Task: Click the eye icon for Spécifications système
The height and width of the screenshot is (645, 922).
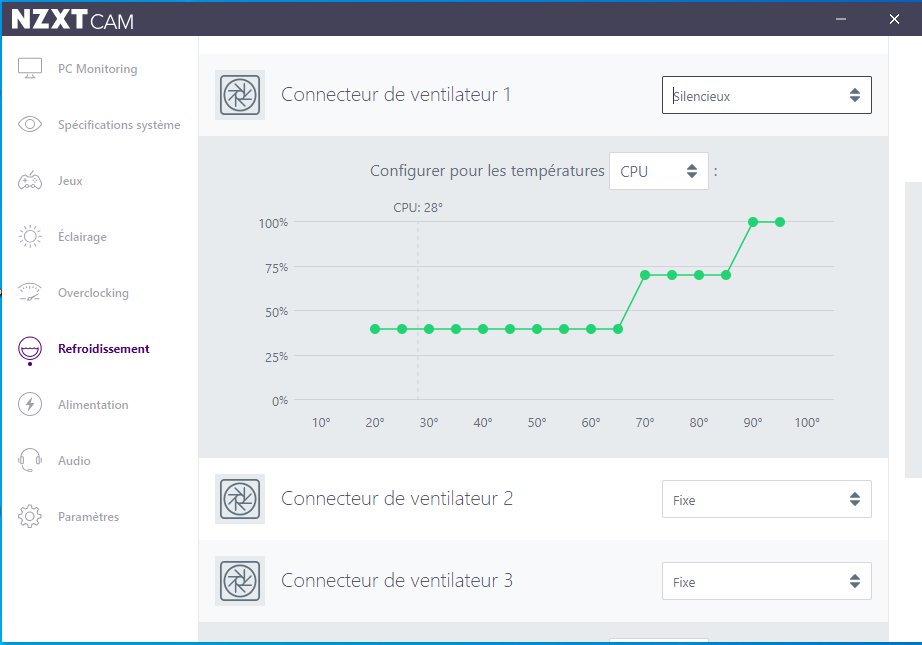Action: 30,125
